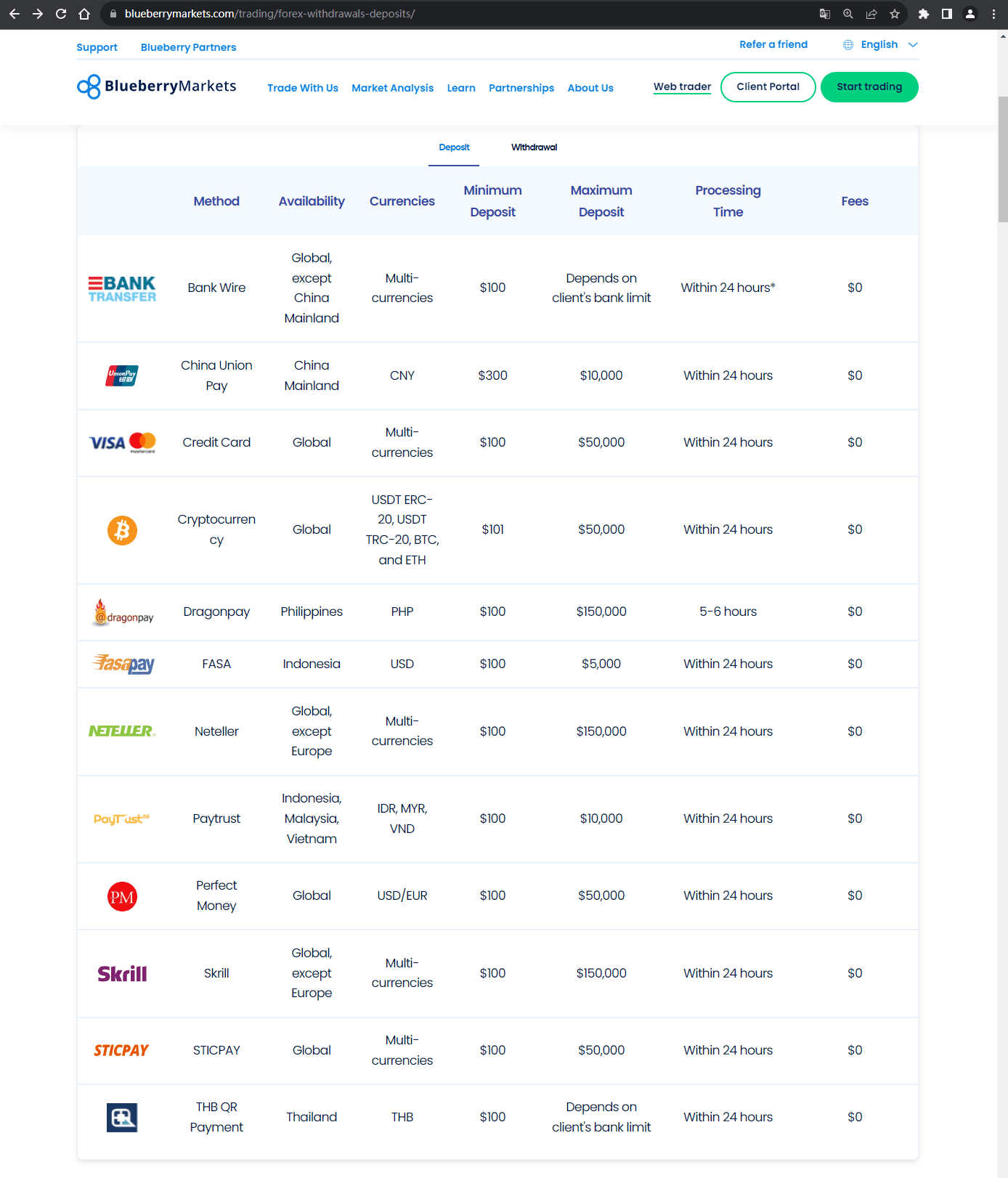Click the Bitcoin icon
Image resolution: width=1008 pixels, height=1178 pixels.
click(122, 530)
